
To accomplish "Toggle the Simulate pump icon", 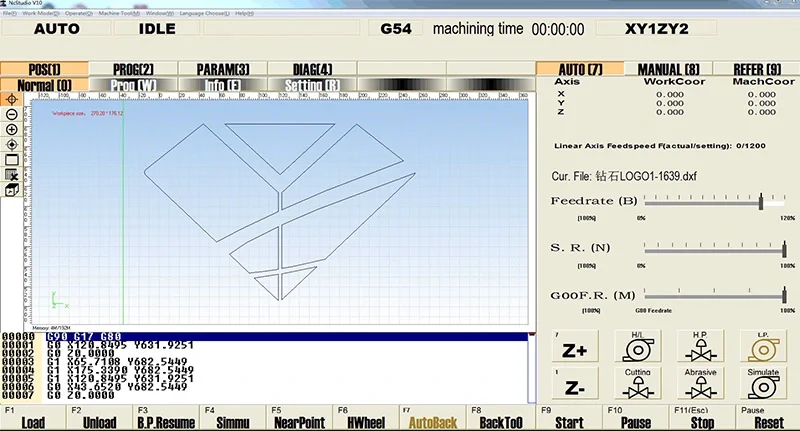I will (x=763, y=384).
